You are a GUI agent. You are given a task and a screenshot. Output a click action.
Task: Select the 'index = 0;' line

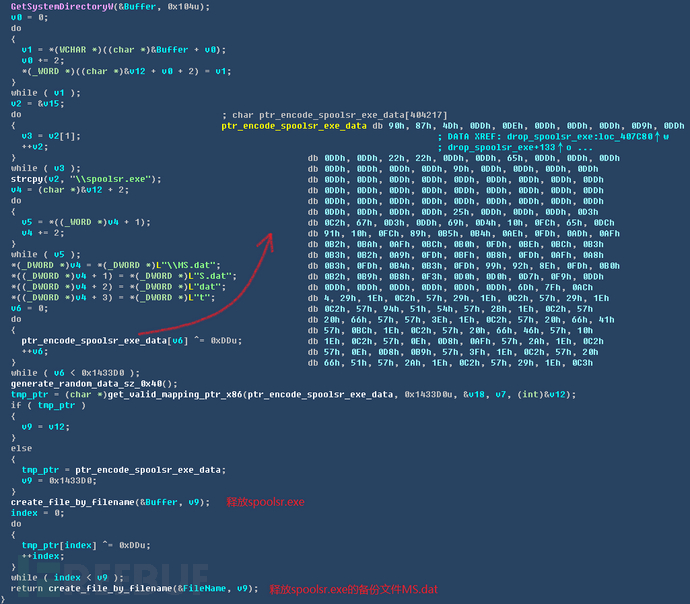pyautogui.click(x=37, y=513)
